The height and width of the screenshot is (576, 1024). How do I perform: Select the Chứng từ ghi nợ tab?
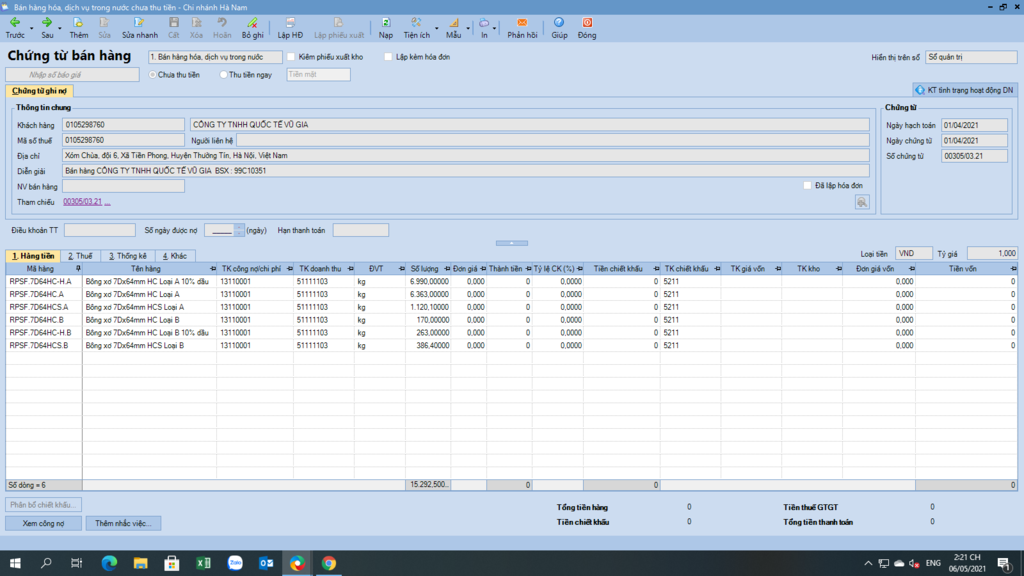(39, 91)
